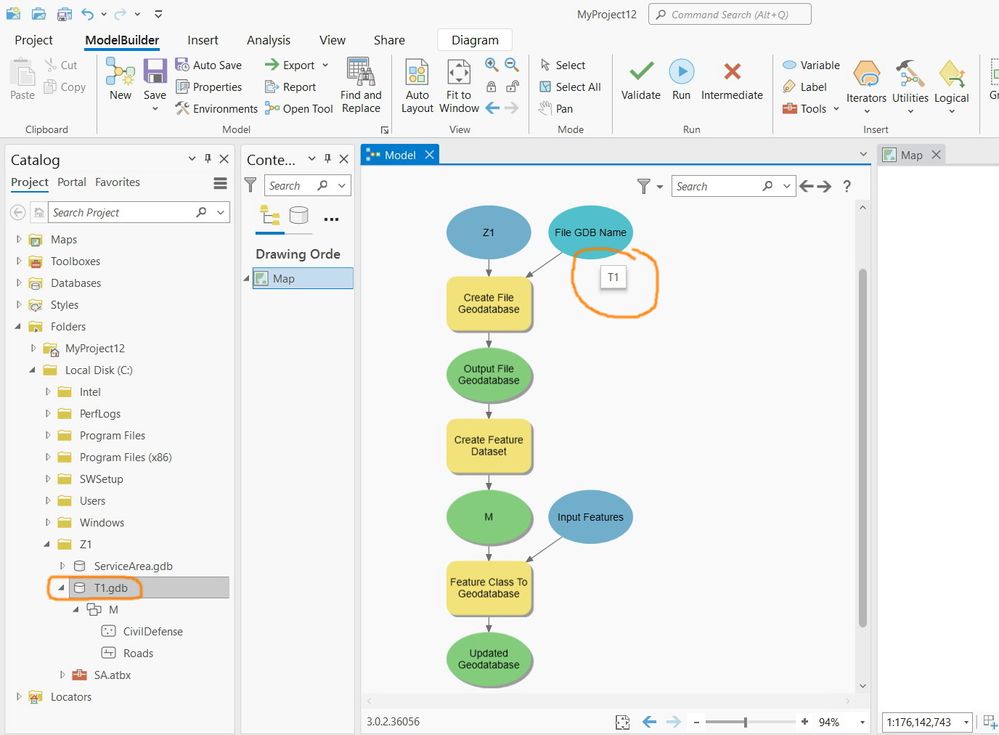
Task: Click the Environments button
Action: click(x=217, y=109)
